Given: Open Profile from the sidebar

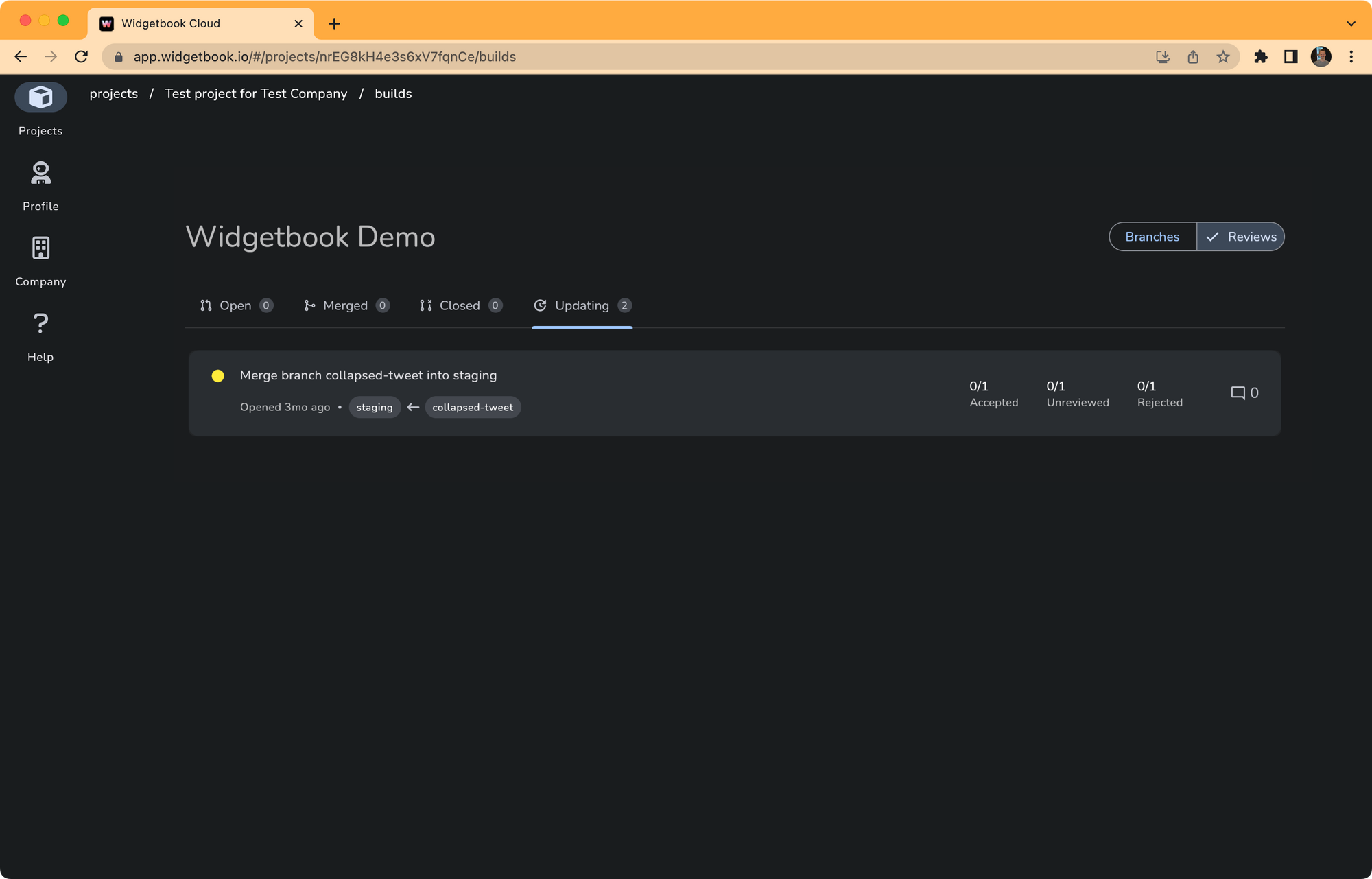Looking at the screenshot, I should click(40, 174).
